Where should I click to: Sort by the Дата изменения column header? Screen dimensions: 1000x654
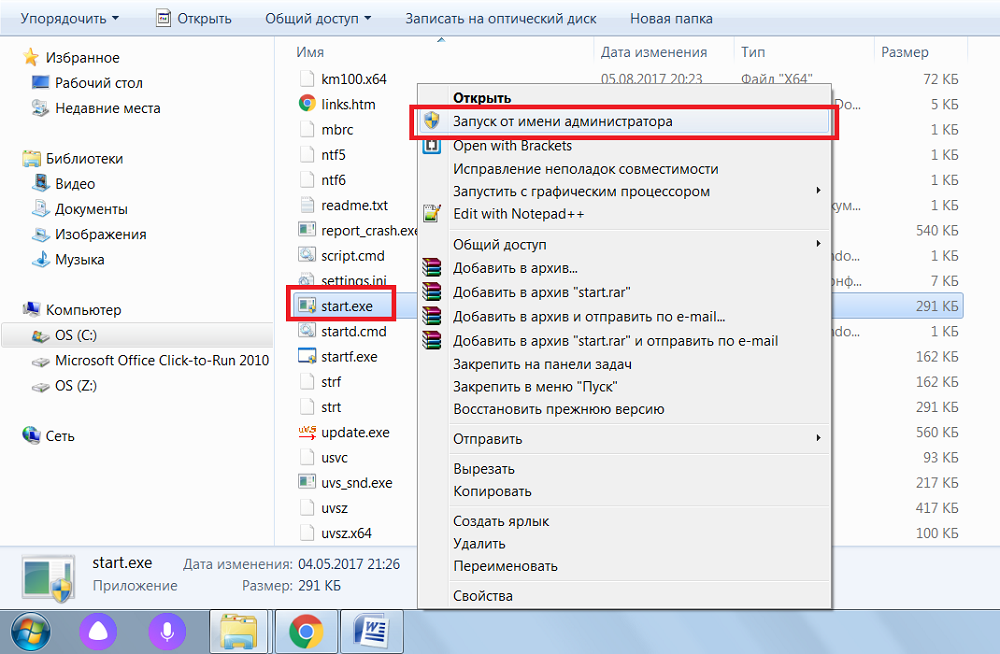(x=664, y=52)
